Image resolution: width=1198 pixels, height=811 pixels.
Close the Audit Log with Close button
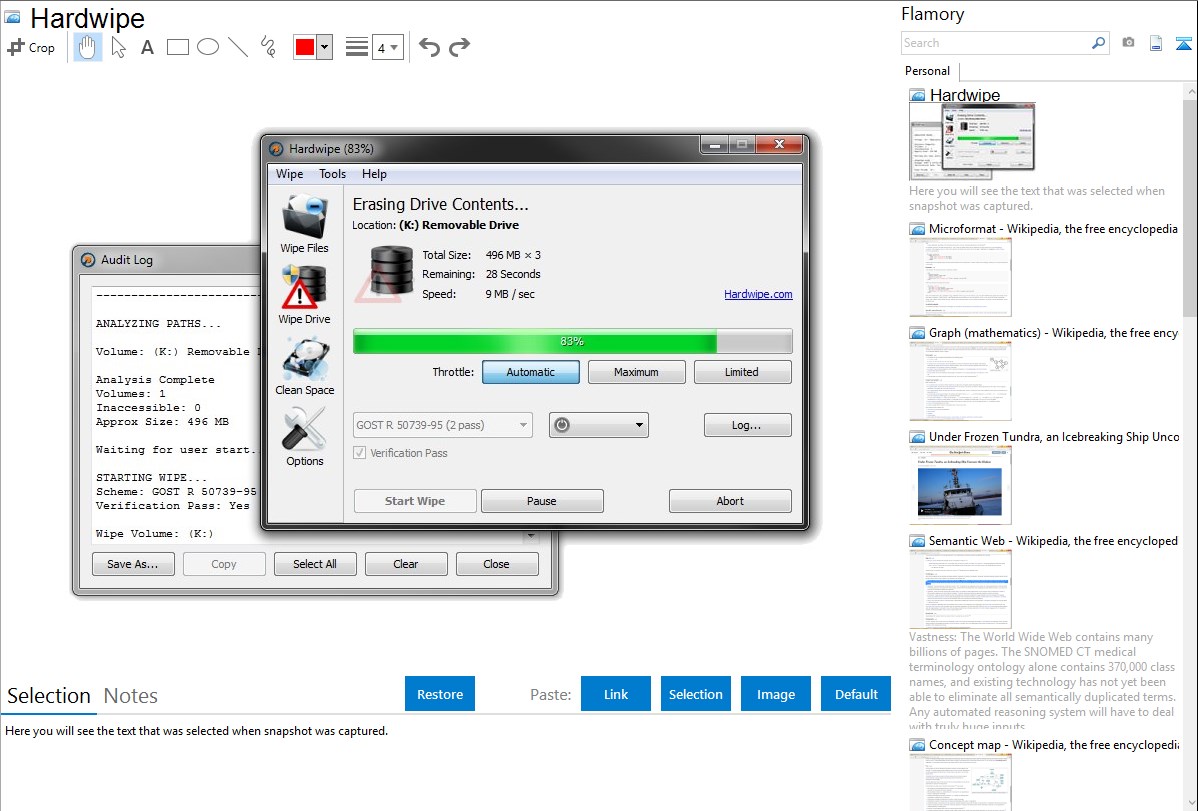[497, 564]
